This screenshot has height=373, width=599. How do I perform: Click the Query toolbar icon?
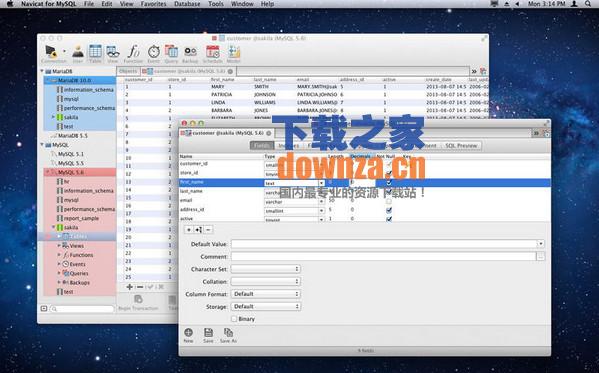click(171, 54)
